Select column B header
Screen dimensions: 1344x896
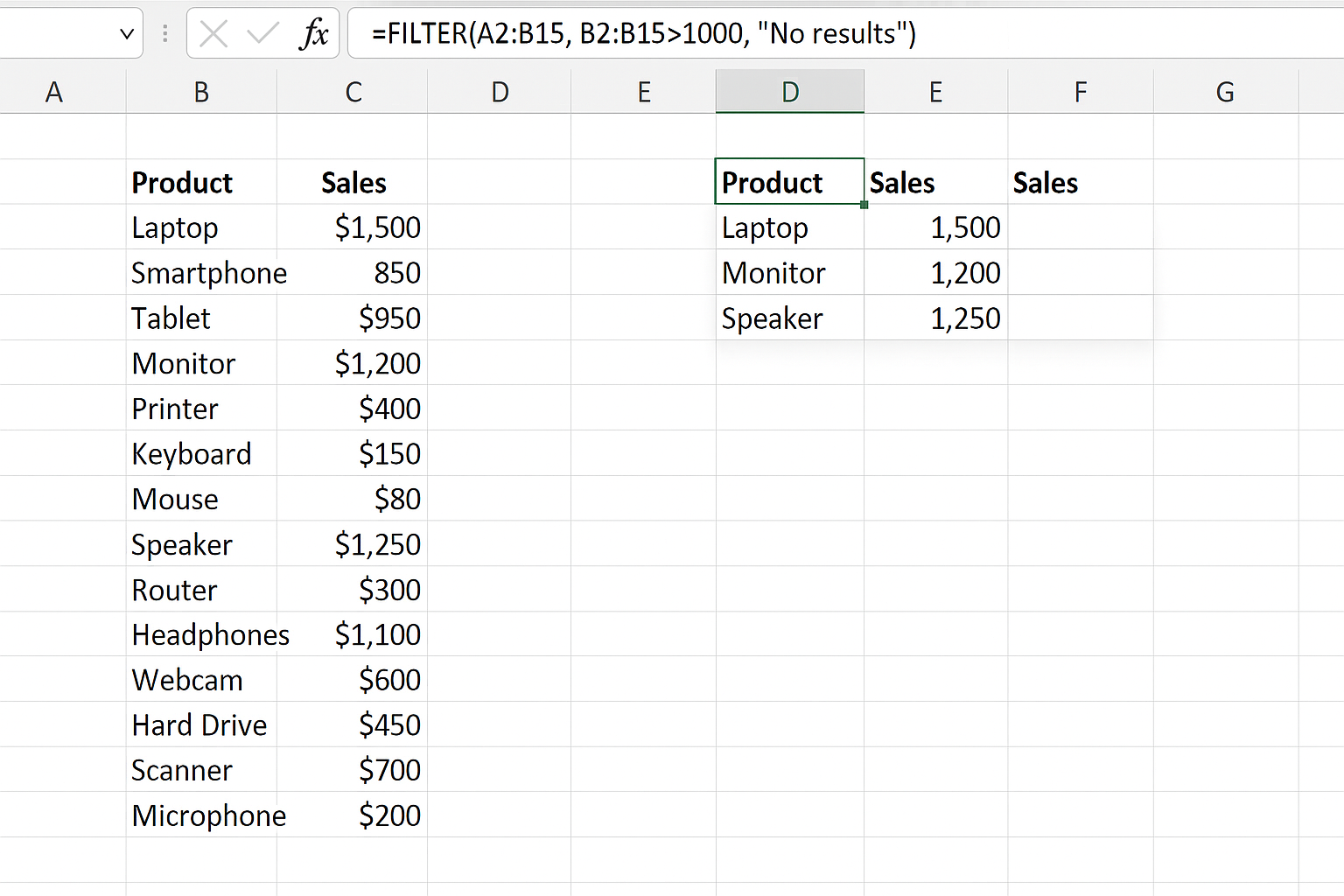(201, 92)
